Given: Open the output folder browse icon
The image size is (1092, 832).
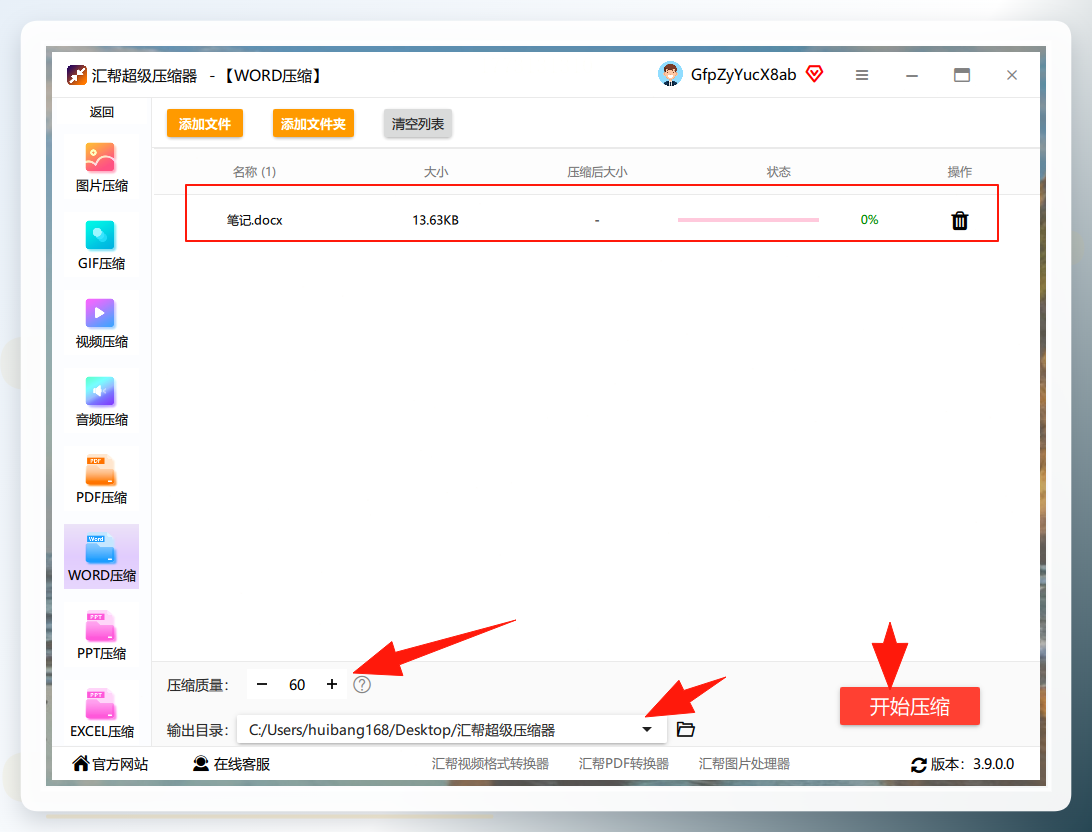Looking at the screenshot, I should tap(686, 729).
